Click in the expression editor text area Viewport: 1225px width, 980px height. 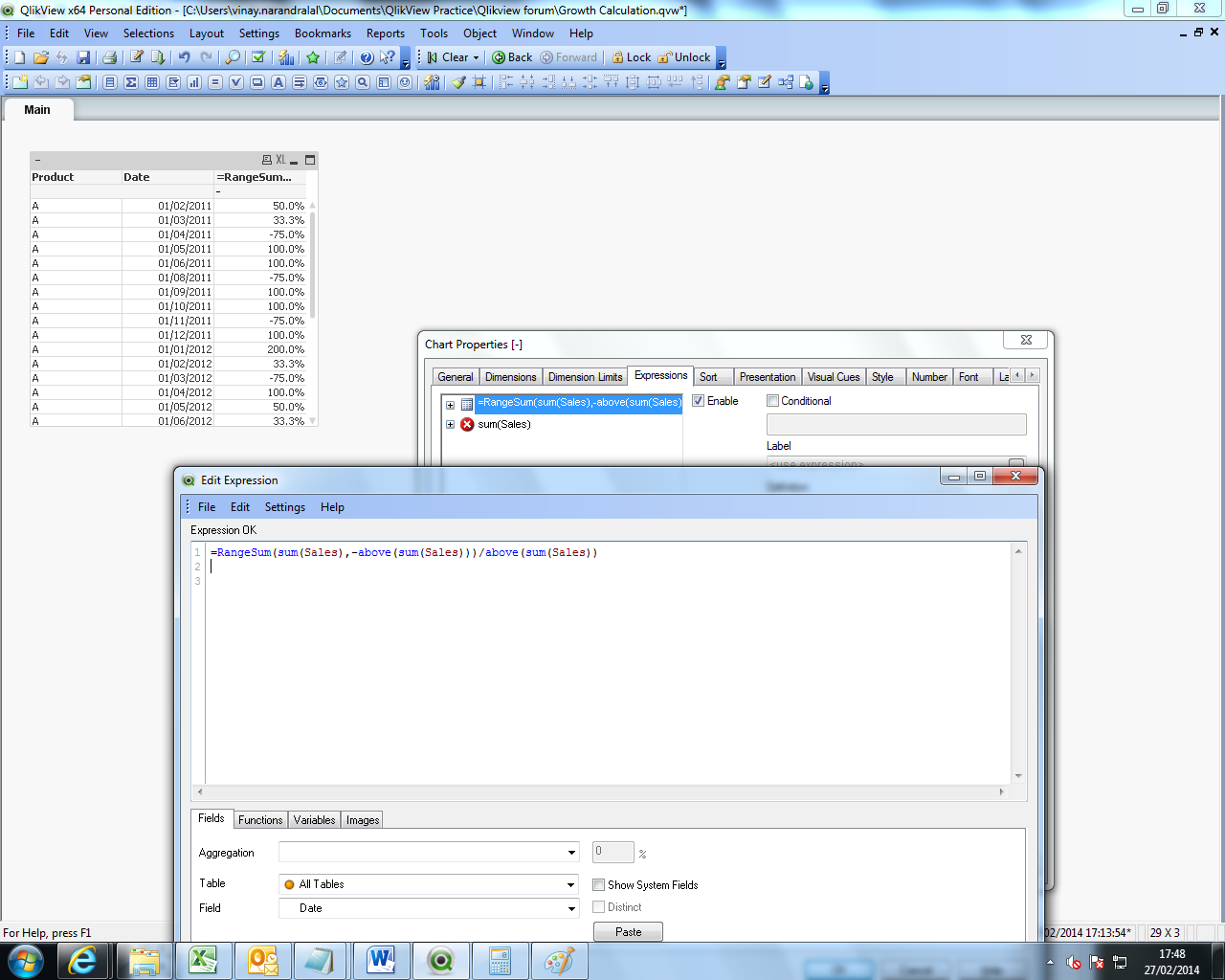coord(609,665)
